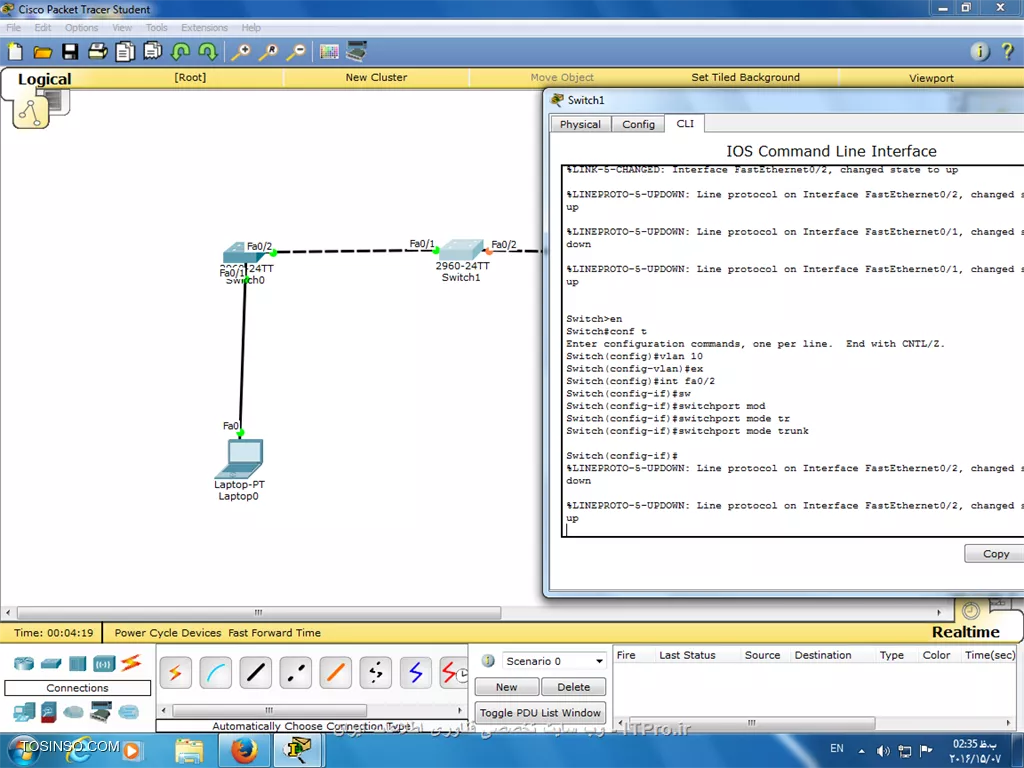Open the File menu
Viewport: 1024px width, 768px height.
click(x=13, y=27)
